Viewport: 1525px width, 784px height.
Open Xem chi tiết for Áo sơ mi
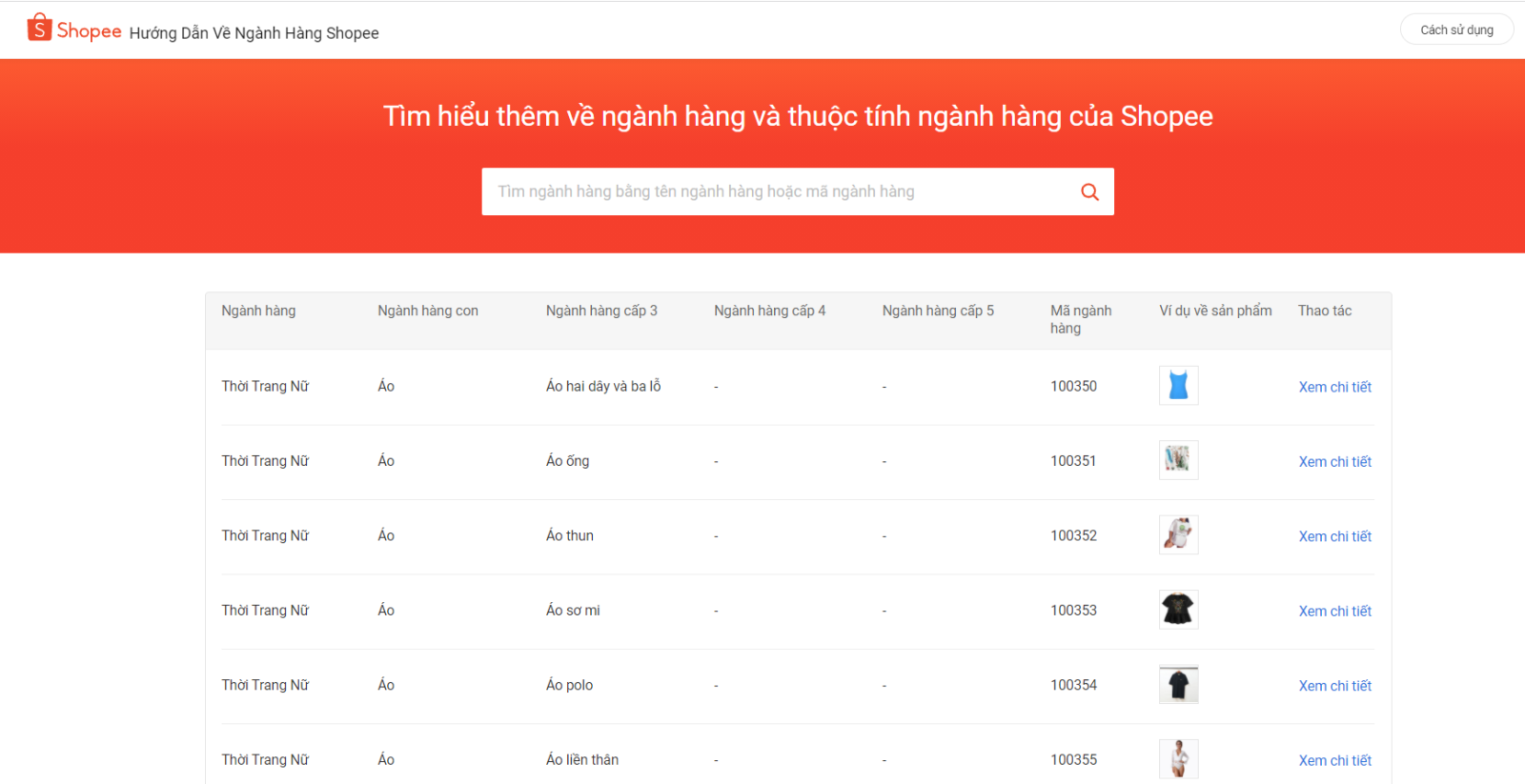point(1334,611)
